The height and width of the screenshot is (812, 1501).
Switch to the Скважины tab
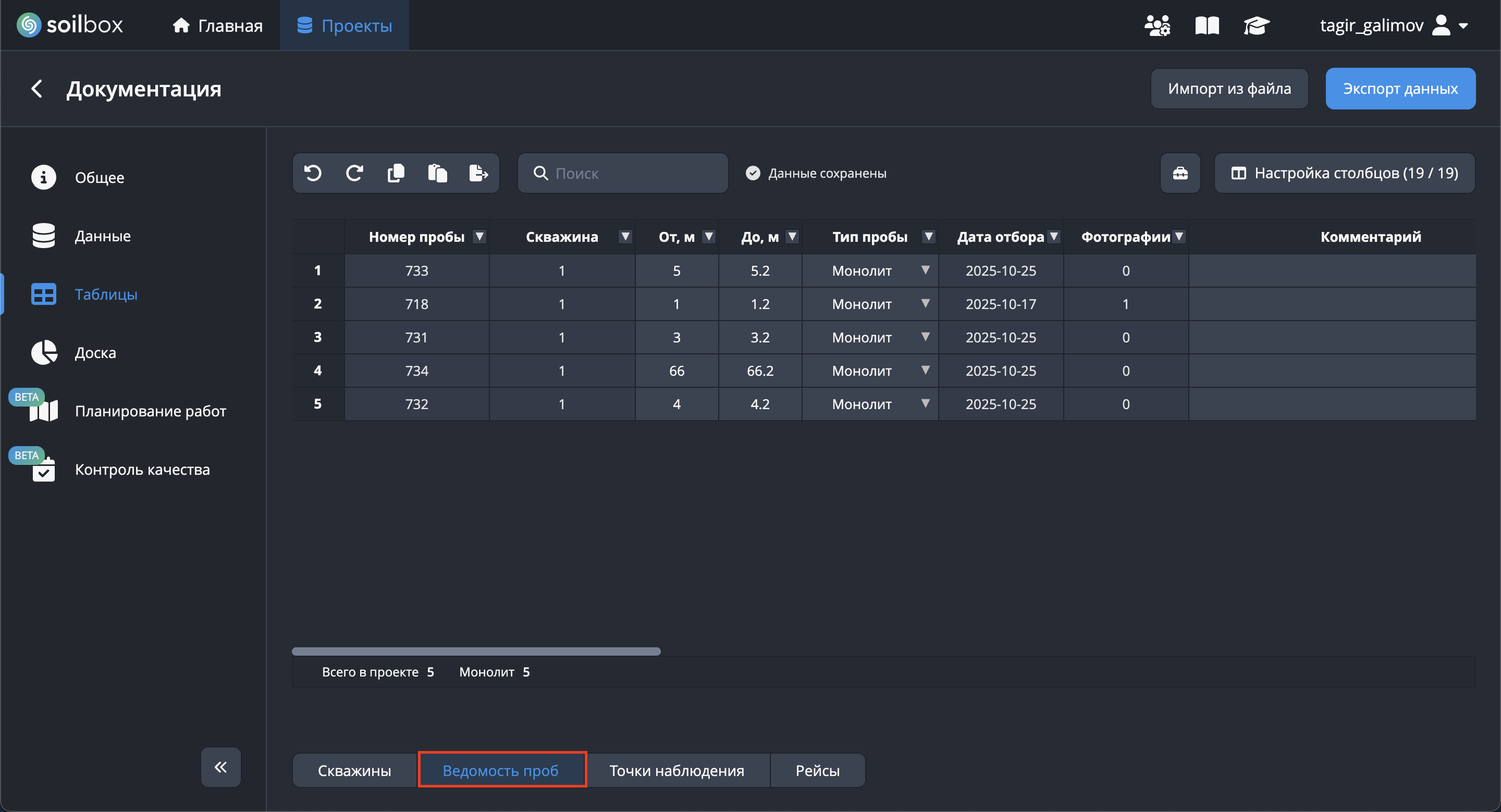[354, 770]
